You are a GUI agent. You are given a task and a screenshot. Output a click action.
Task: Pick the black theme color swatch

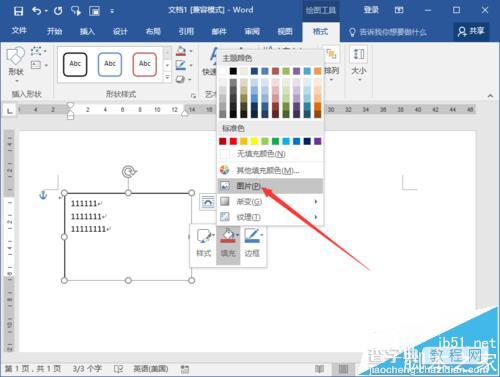coord(233,71)
